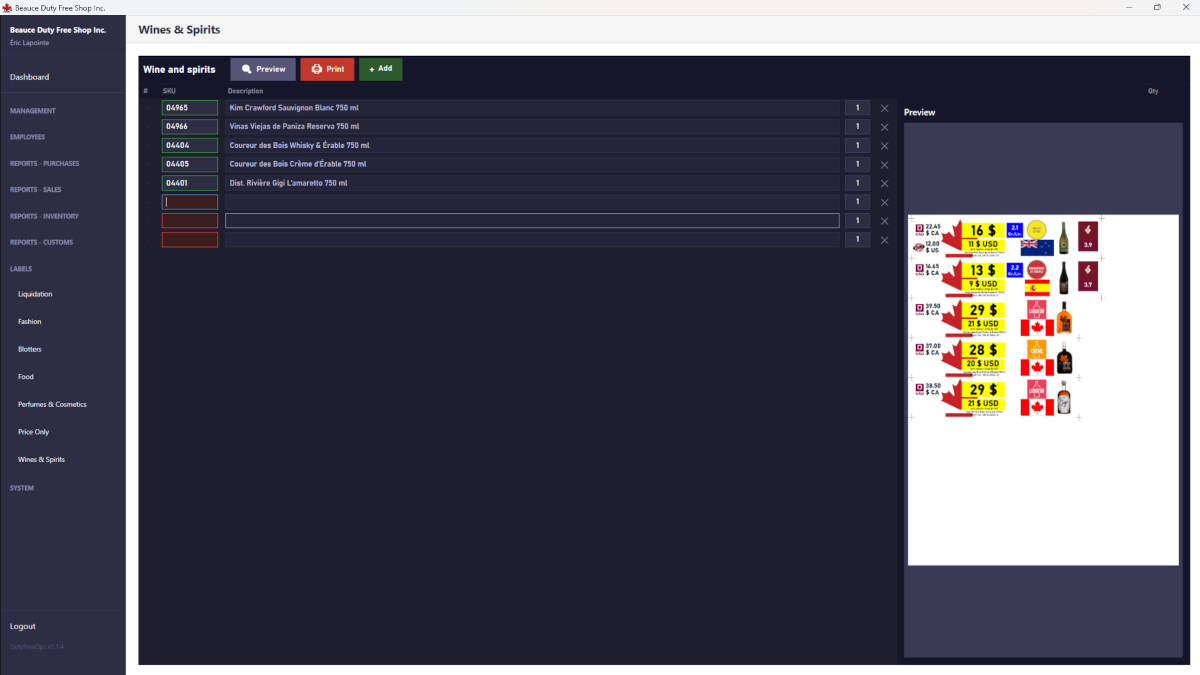Change quantity for Coureur des Bois Crème d'Érable
The height and width of the screenshot is (675, 1200).
click(x=857, y=164)
